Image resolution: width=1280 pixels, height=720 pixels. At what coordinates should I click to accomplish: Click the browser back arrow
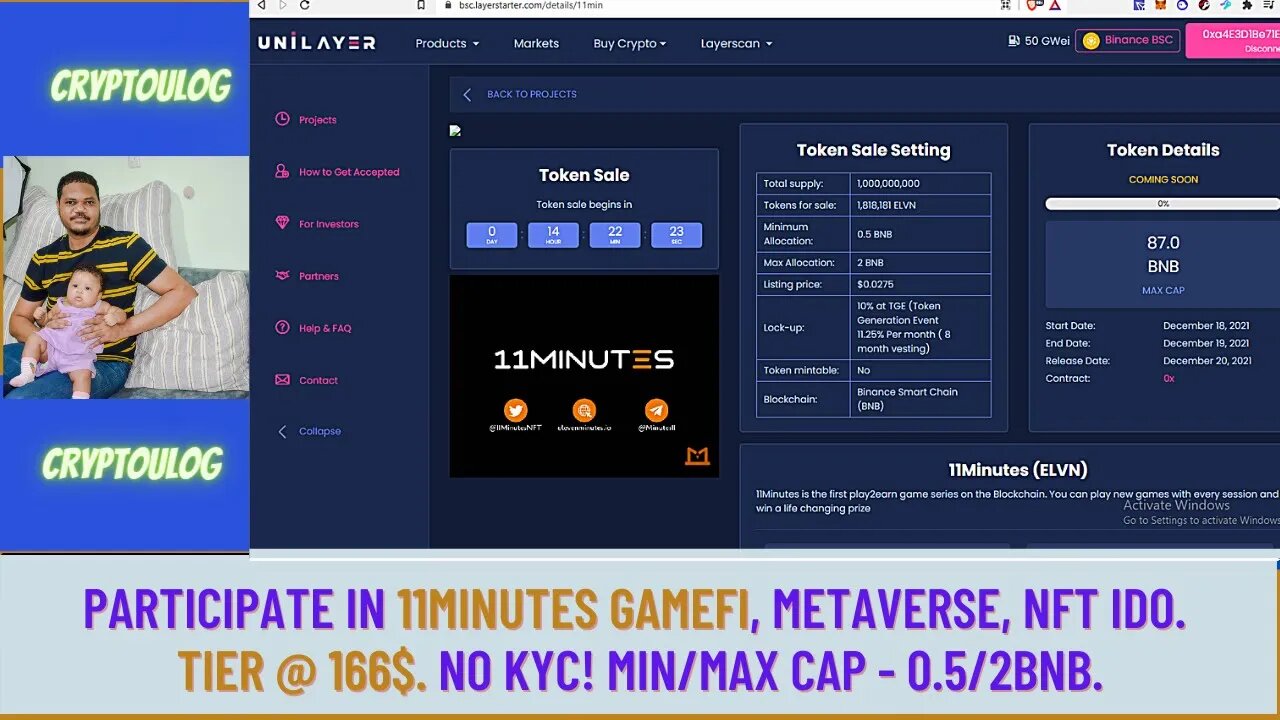[x=261, y=6]
